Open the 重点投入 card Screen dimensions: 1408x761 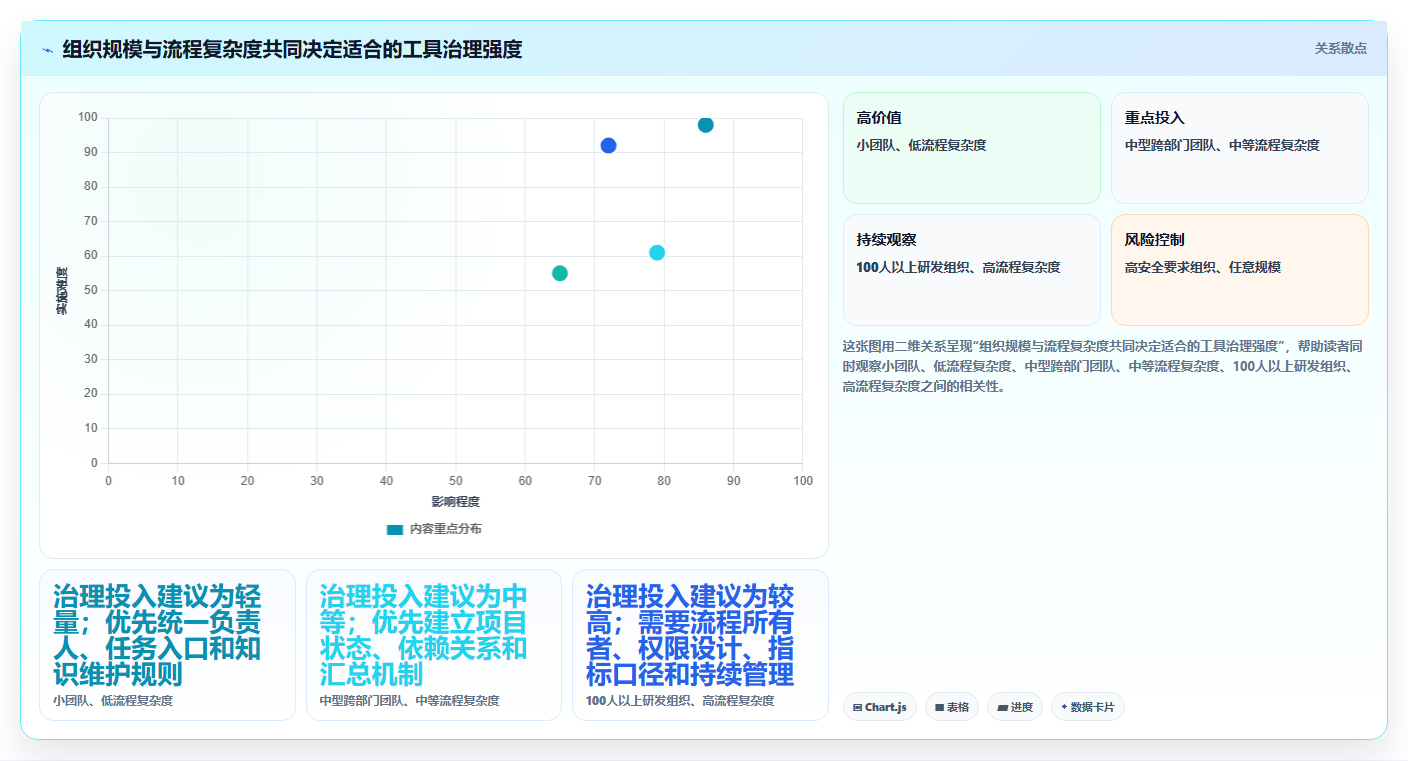[1240, 148]
